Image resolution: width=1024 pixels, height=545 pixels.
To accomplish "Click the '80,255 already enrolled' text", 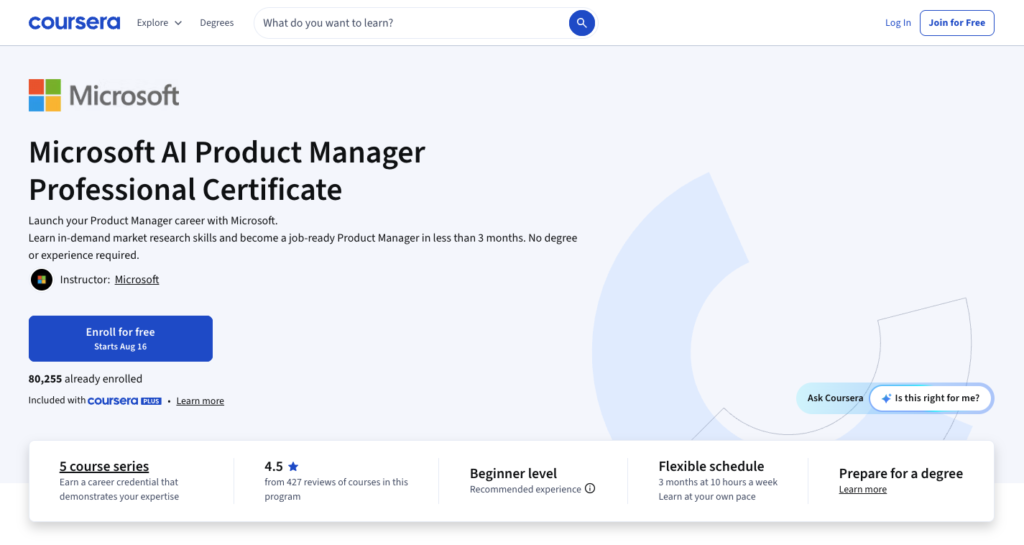I will click(x=85, y=379).
